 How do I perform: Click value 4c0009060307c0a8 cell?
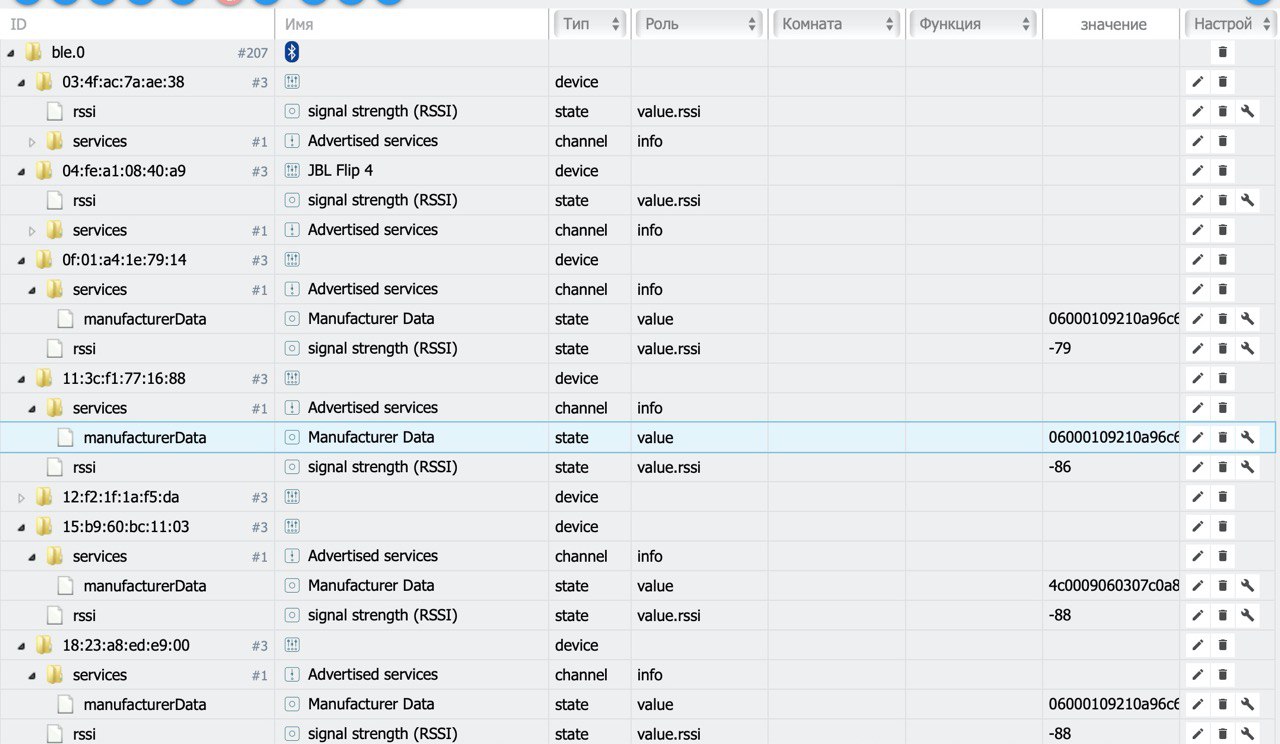coord(1114,586)
